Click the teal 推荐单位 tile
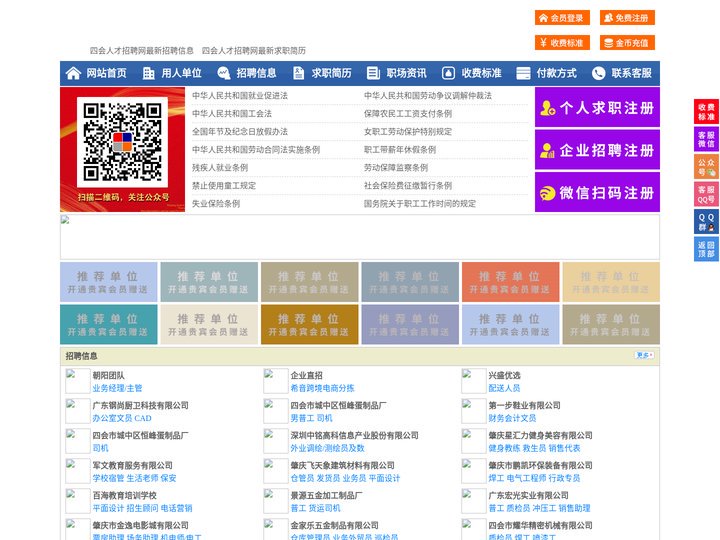This screenshot has width=720, height=540. pyautogui.click(x=108, y=324)
